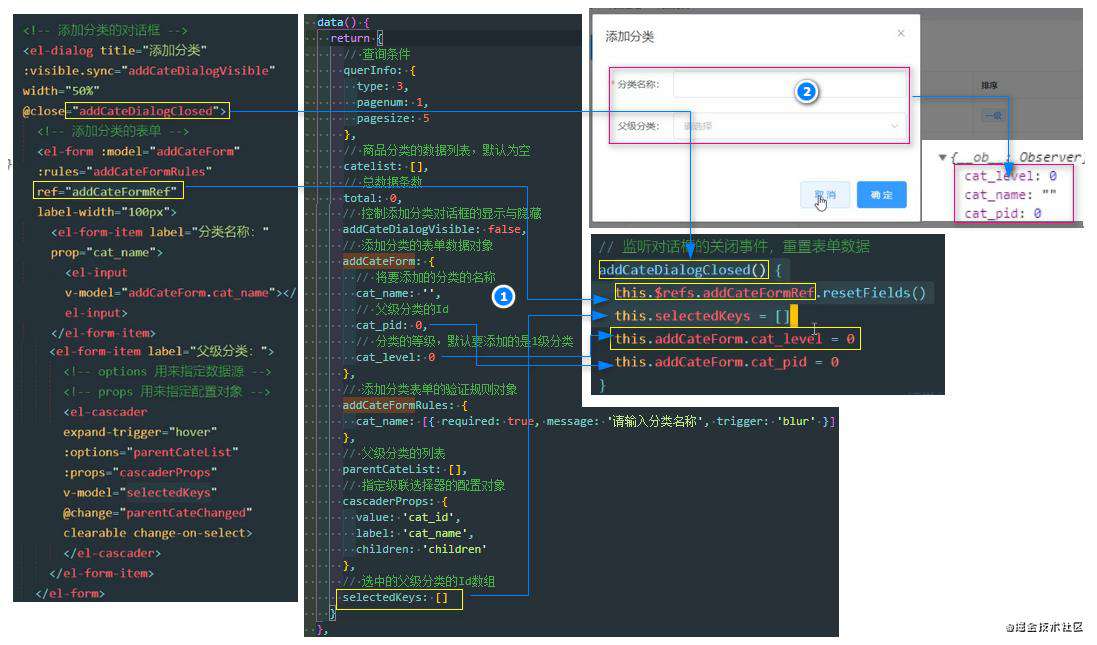
Task: Click the ':visible.sync="addCateDialogVisible"' line
Action: coord(149,71)
